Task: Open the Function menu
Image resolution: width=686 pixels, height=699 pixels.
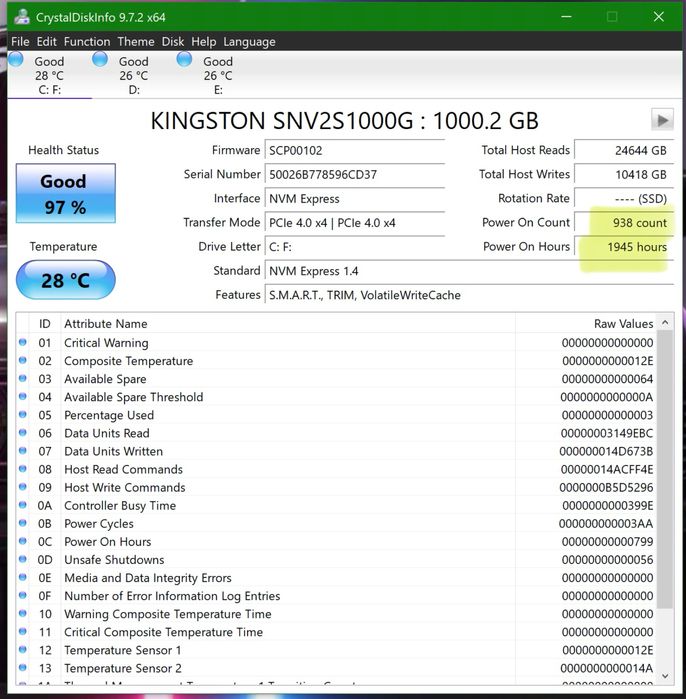Action: [x=87, y=41]
